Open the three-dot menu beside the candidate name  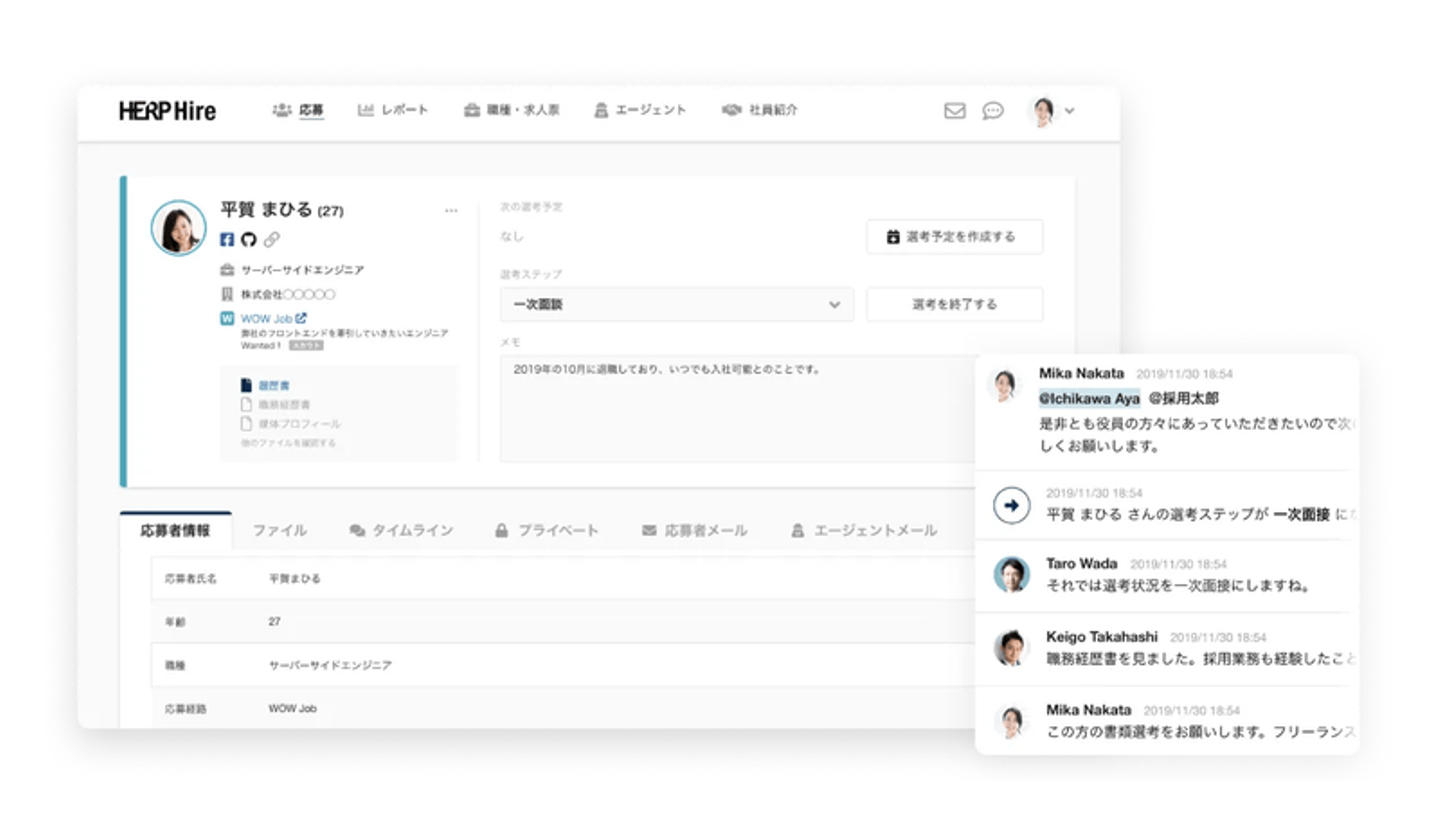point(451,211)
